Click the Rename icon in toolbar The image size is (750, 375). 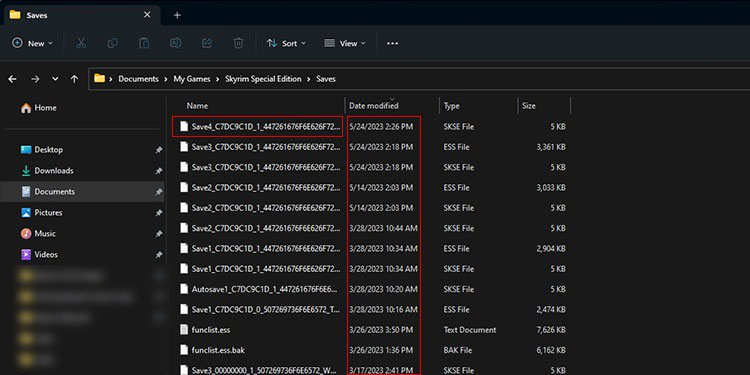point(176,43)
